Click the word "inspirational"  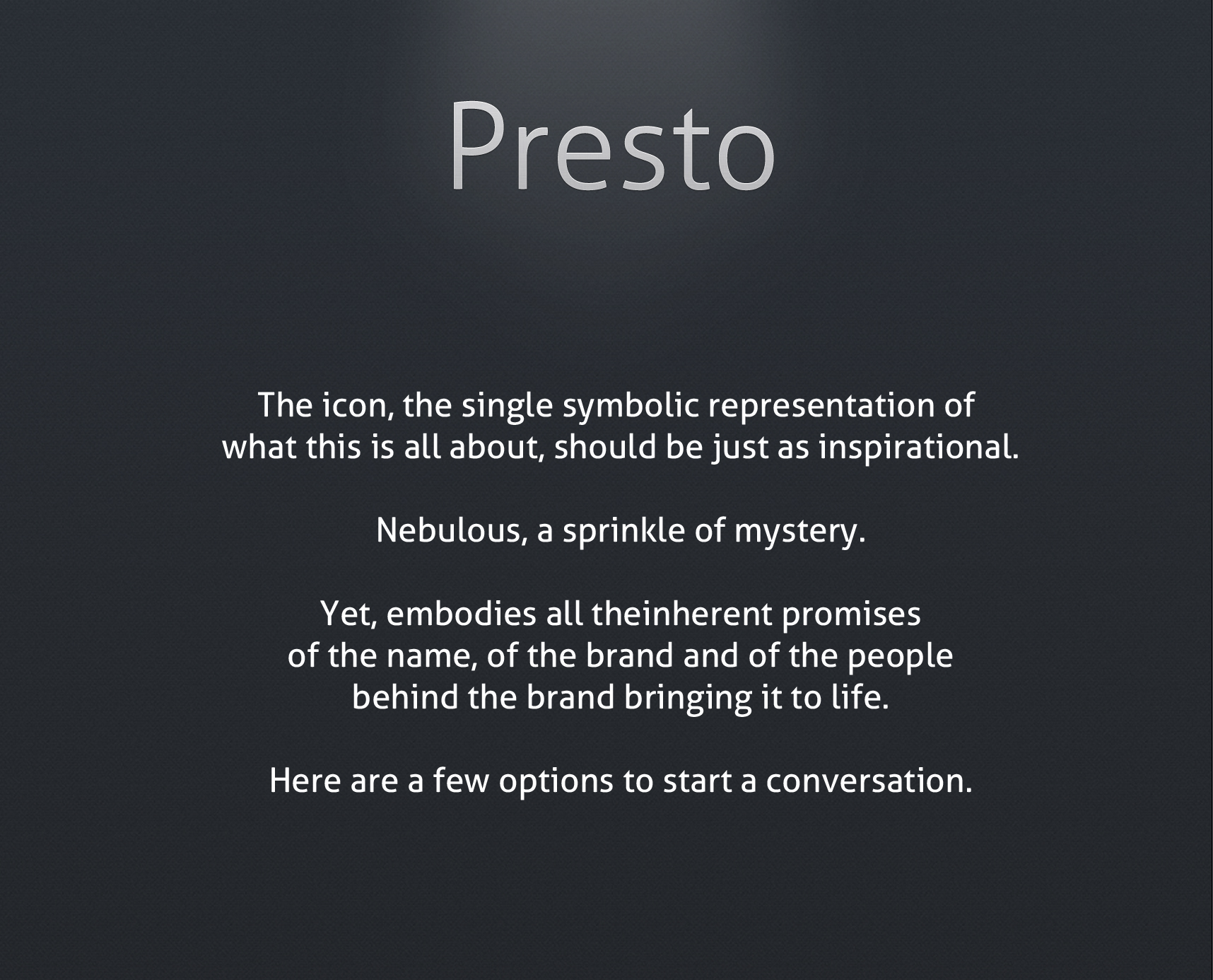point(918,447)
